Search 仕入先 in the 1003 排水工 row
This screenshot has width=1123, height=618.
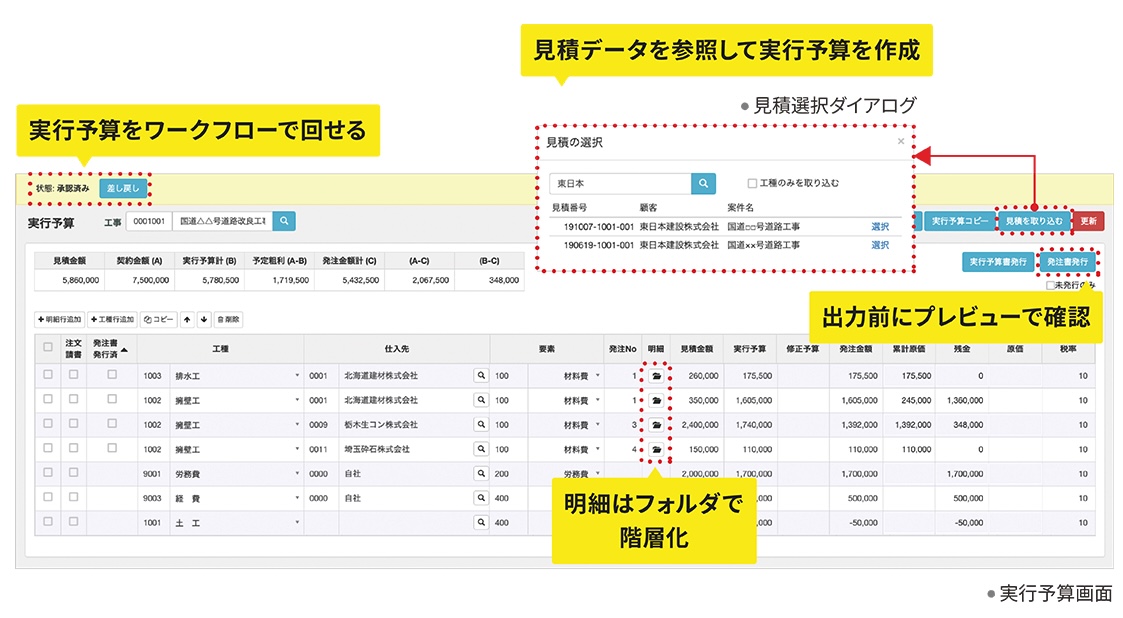point(481,375)
